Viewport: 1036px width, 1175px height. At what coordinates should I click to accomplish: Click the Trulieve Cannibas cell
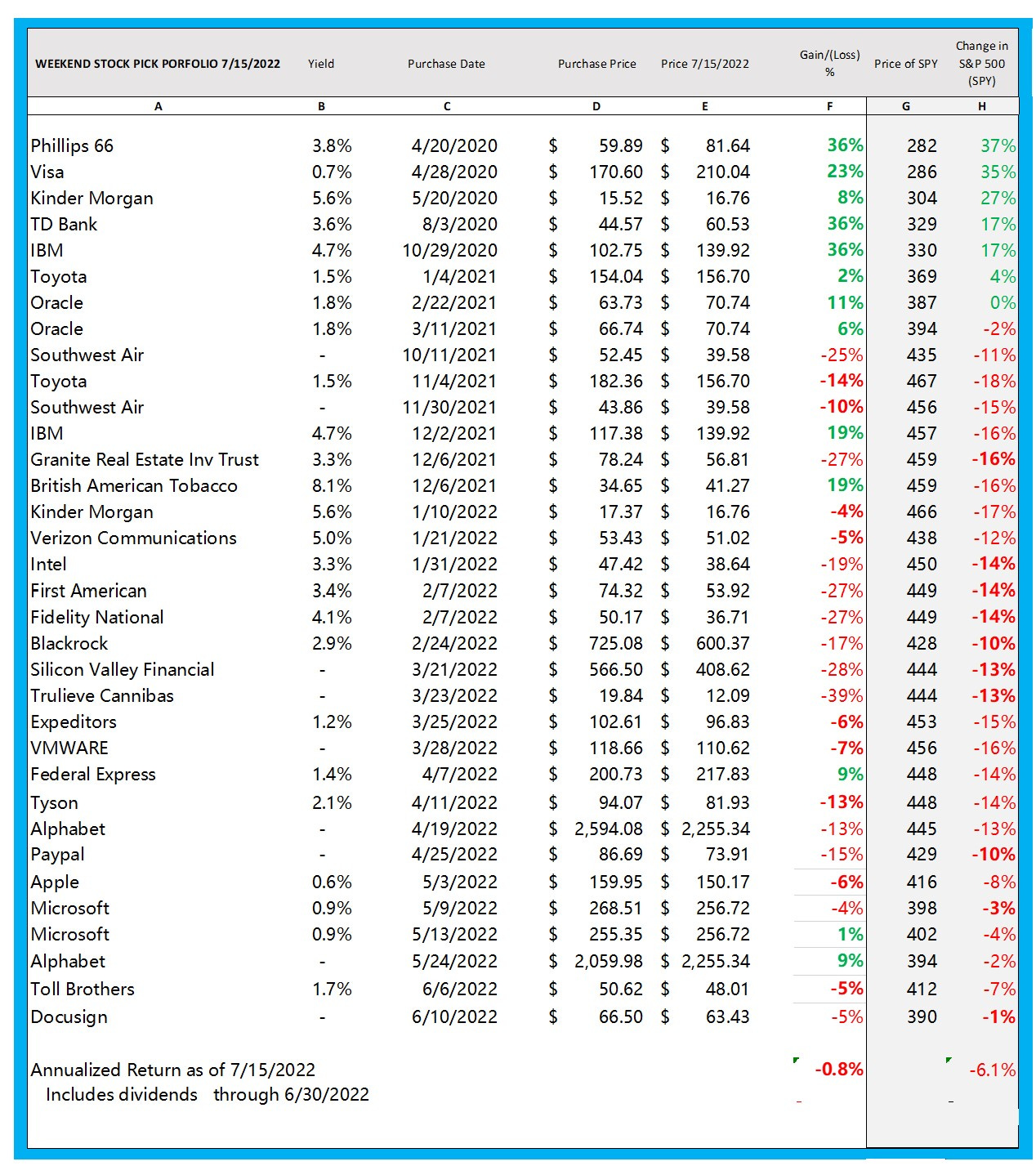102,695
